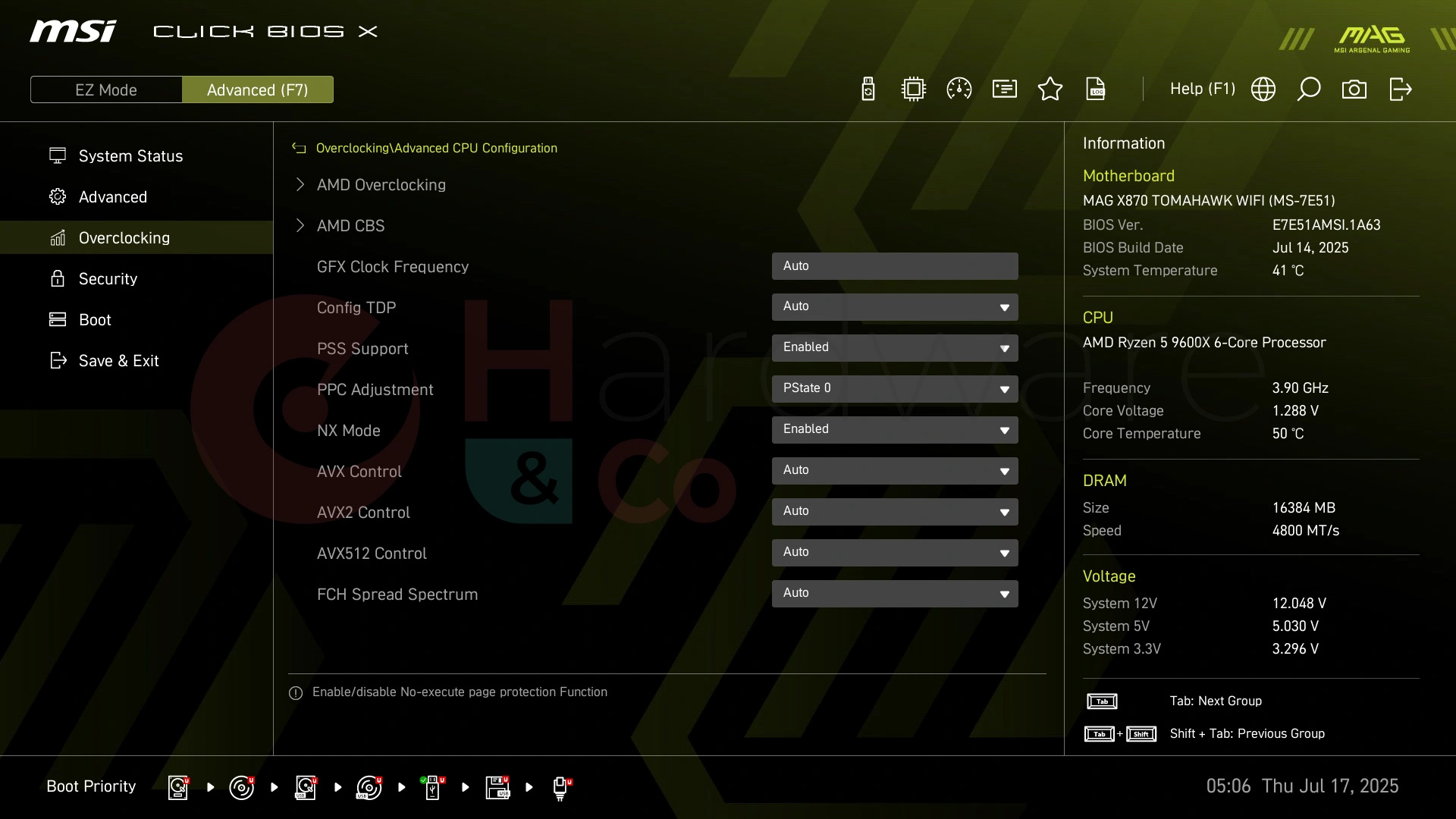Image resolution: width=1456 pixels, height=819 pixels.
Task: Select USB hard disk boot priority icon
Action: [306, 788]
